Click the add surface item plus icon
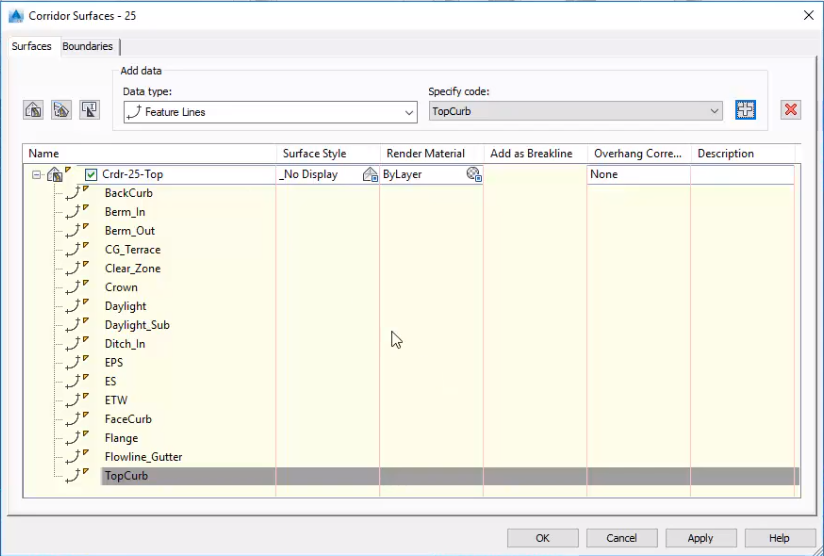Image resolution: width=824 pixels, height=556 pixels. tap(745, 110)
